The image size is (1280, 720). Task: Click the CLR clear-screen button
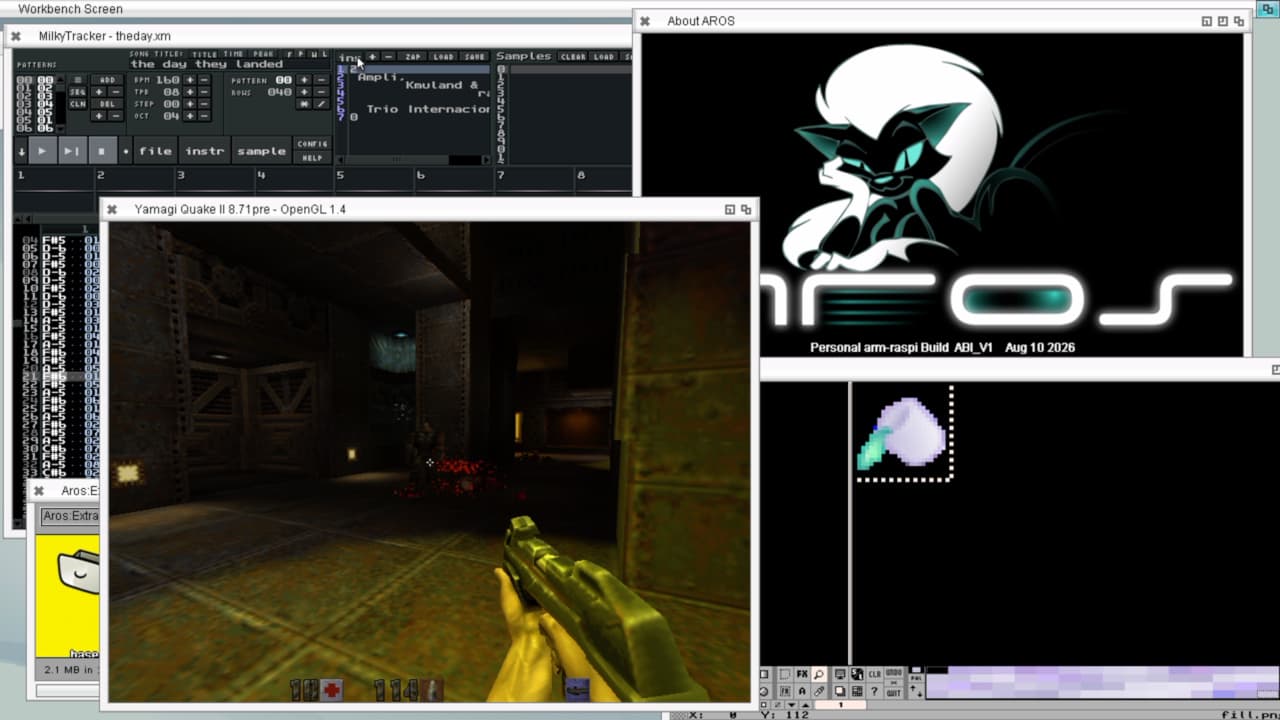coord(875,675)
